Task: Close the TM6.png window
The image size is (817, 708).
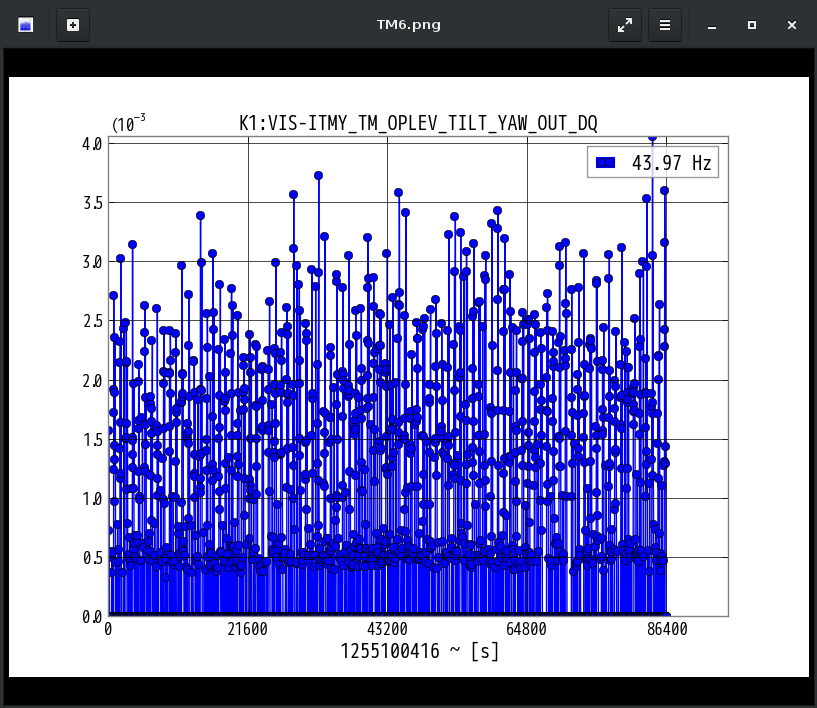Action: 791,25
